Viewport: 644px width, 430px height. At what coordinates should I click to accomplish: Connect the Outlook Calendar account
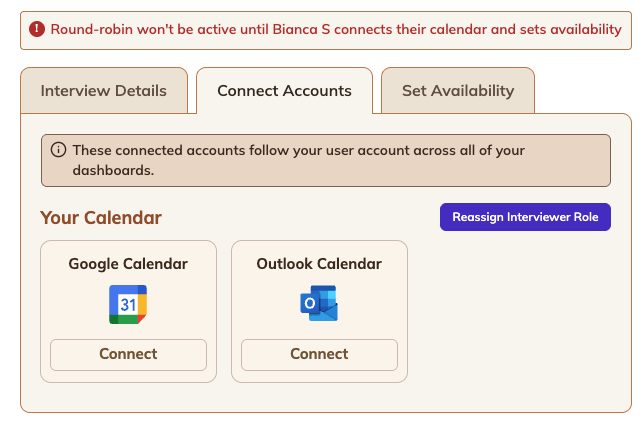tap(319, 354)
